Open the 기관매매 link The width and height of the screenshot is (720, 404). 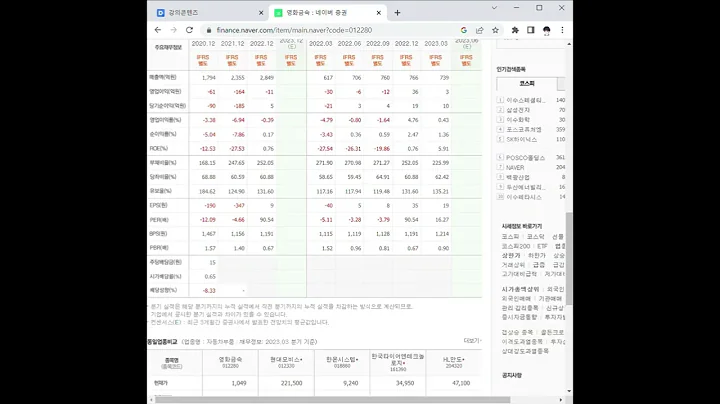[x=550, y=298]
